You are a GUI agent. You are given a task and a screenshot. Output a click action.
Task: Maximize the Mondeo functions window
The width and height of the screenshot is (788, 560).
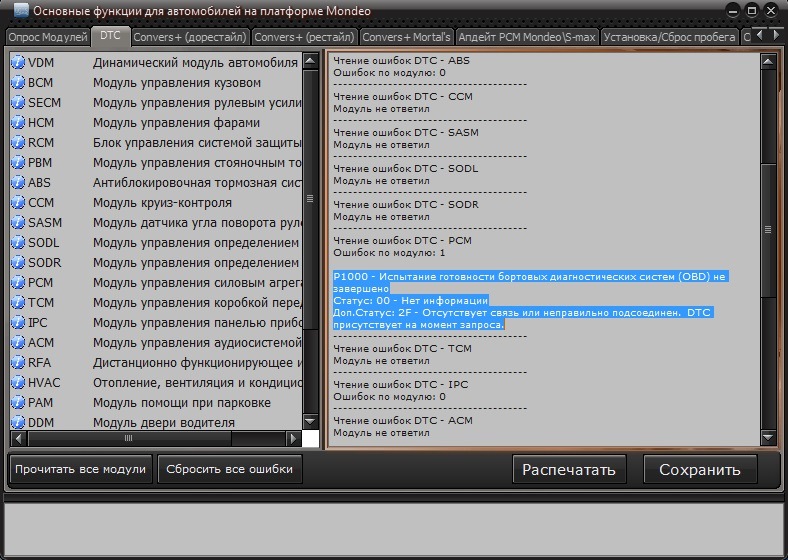click(752, 10)
